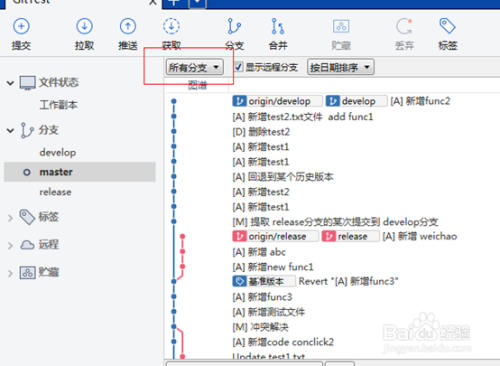The image size is (500, 366).
Task: Click the 提交 (Commit) toolbar icon
Action: [21, 26]
